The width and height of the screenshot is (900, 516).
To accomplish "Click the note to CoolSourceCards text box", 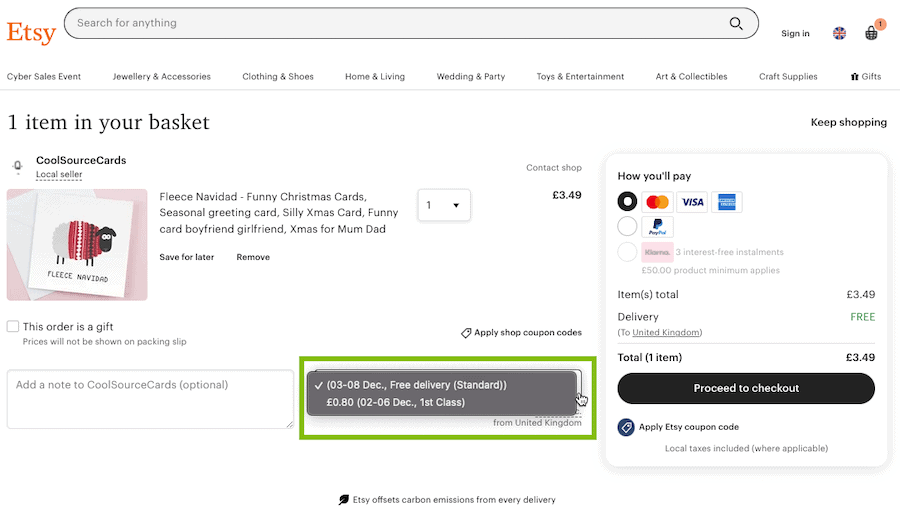I will pyautogui.click(x=150, y=399).
